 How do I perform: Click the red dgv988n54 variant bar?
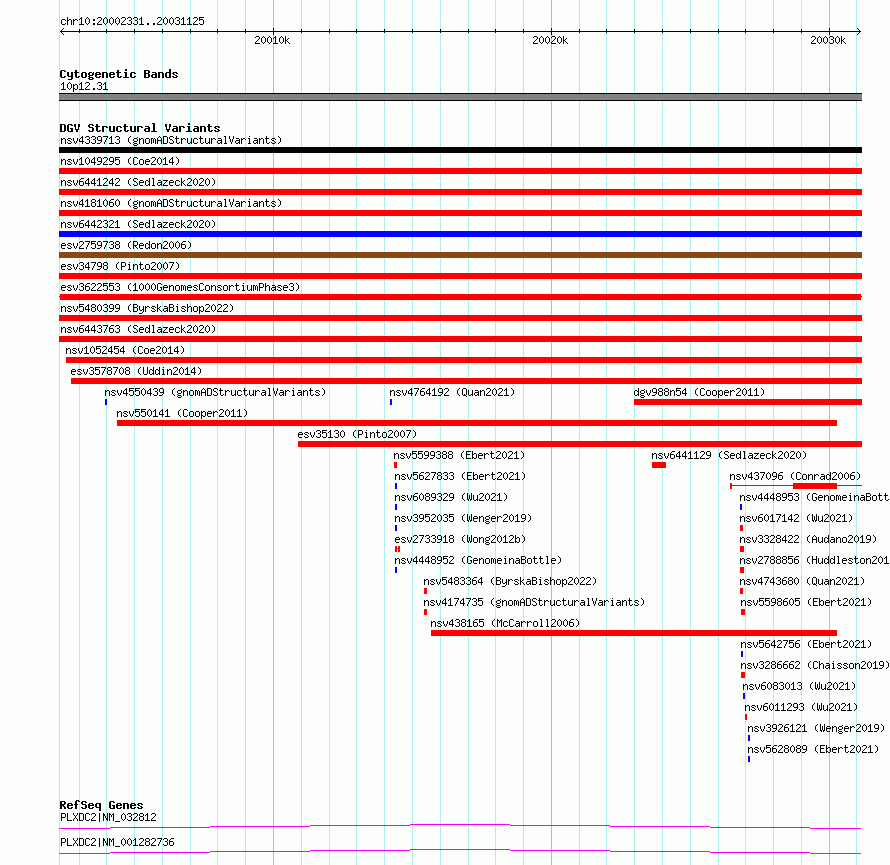coord(748,402)
